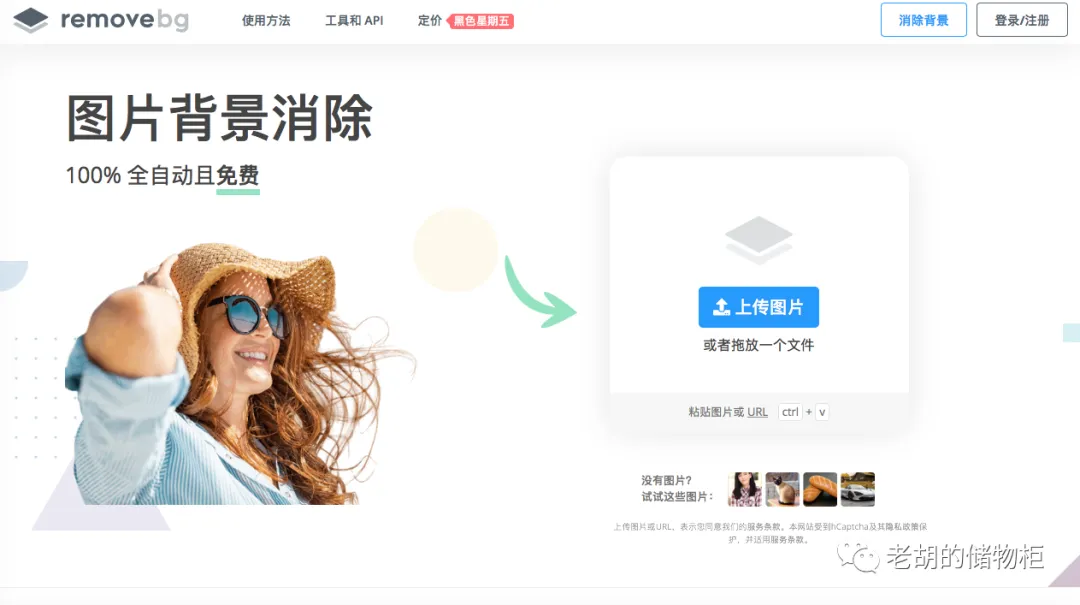
Task: Select the woman sample thumbnail
Action: coord(745,489)
